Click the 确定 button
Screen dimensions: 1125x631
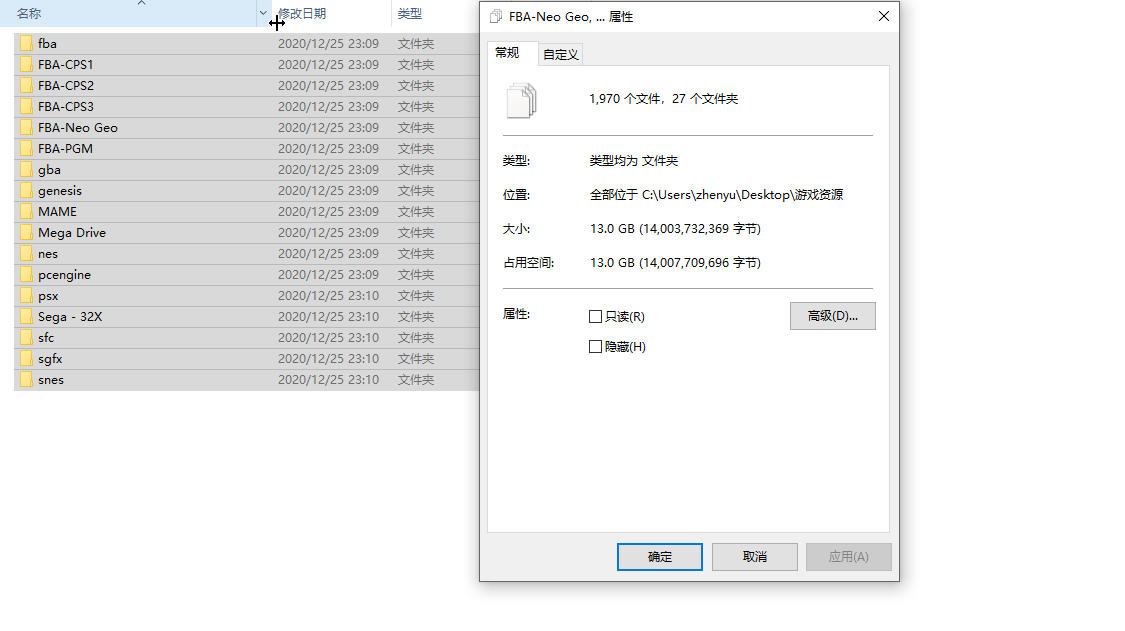click(x=660, y=557)
